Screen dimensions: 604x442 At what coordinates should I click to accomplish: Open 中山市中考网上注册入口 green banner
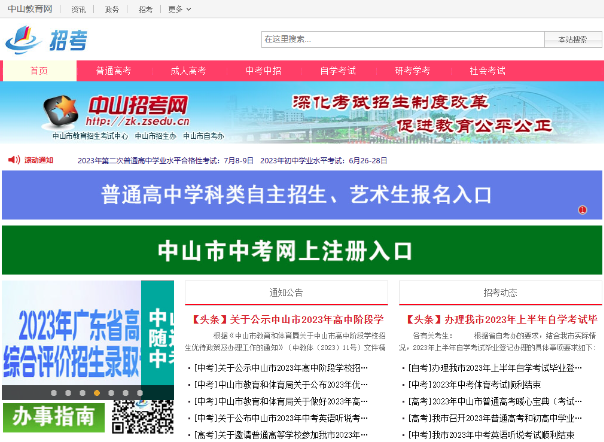tap(302, 250)
